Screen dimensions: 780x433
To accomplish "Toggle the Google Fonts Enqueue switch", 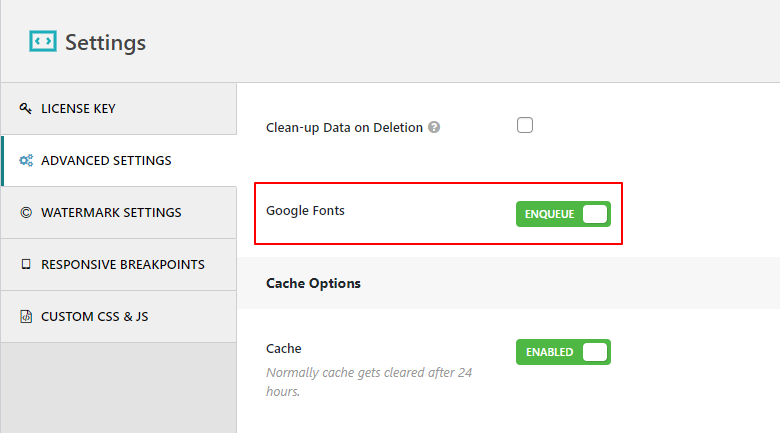I will point(563,213).
